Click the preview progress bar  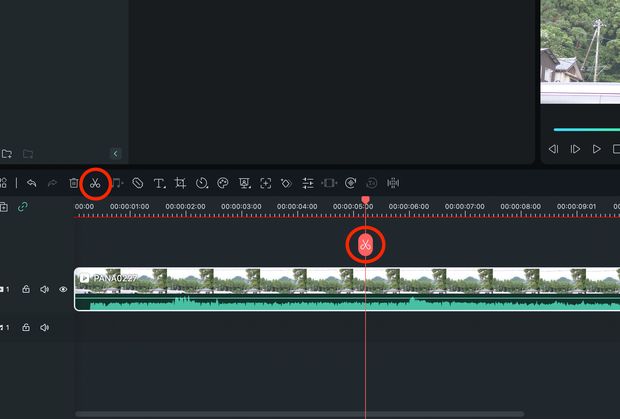coord(587,129)
